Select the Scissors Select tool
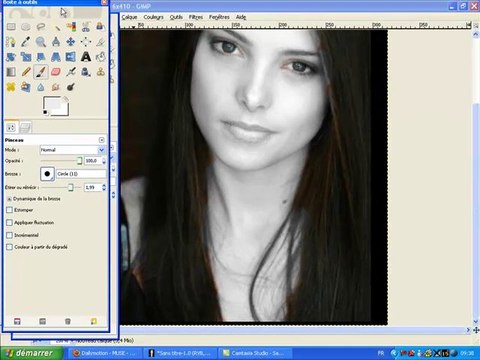Screen dimensions: 480x360 pos(86,27)
